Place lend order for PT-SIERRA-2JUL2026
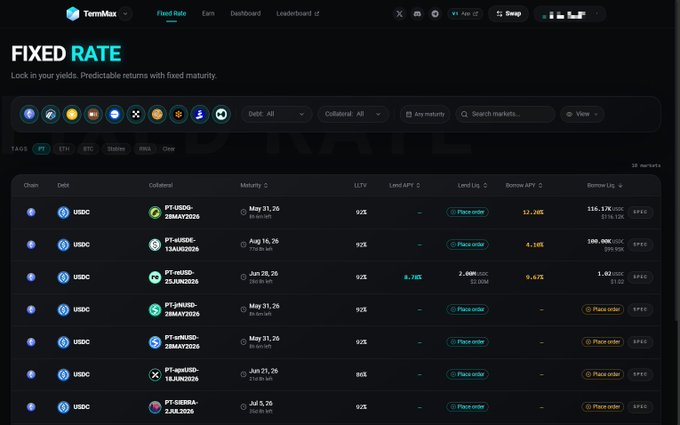Image resolution: width=680 pixels, height=425 pixels. pyautogui.click(x=468, y=407)
